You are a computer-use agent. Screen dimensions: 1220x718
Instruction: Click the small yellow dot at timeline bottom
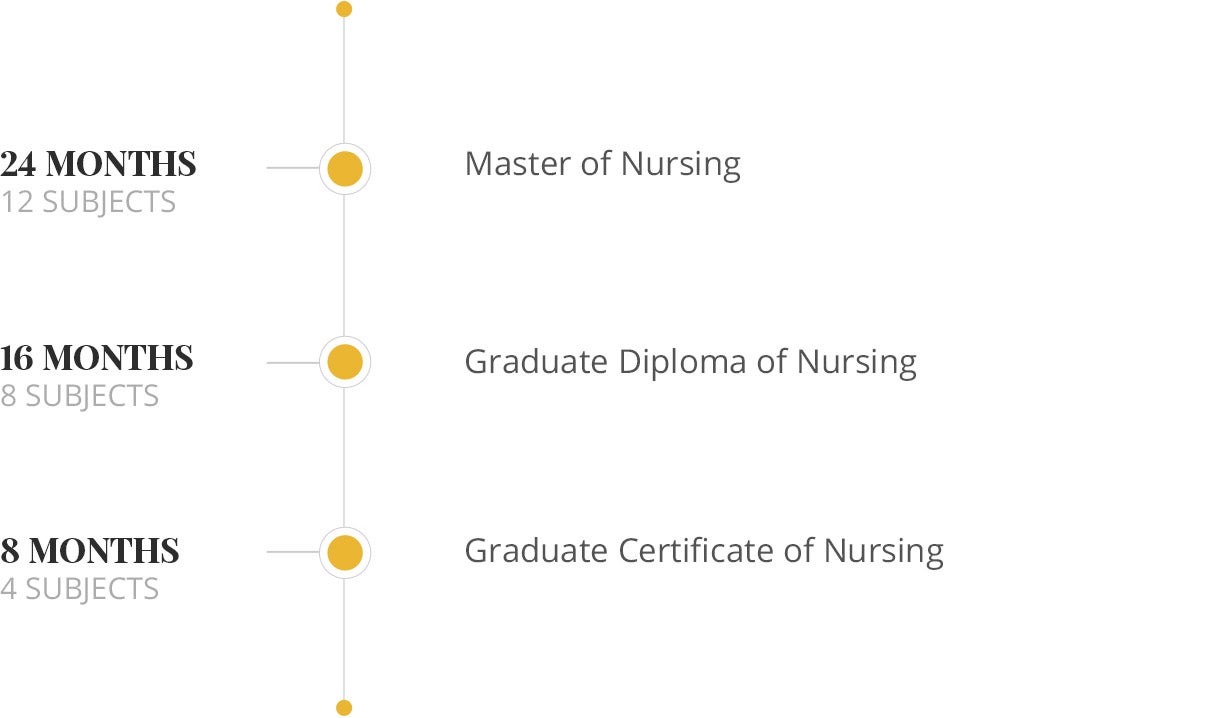tap(344, 708)
